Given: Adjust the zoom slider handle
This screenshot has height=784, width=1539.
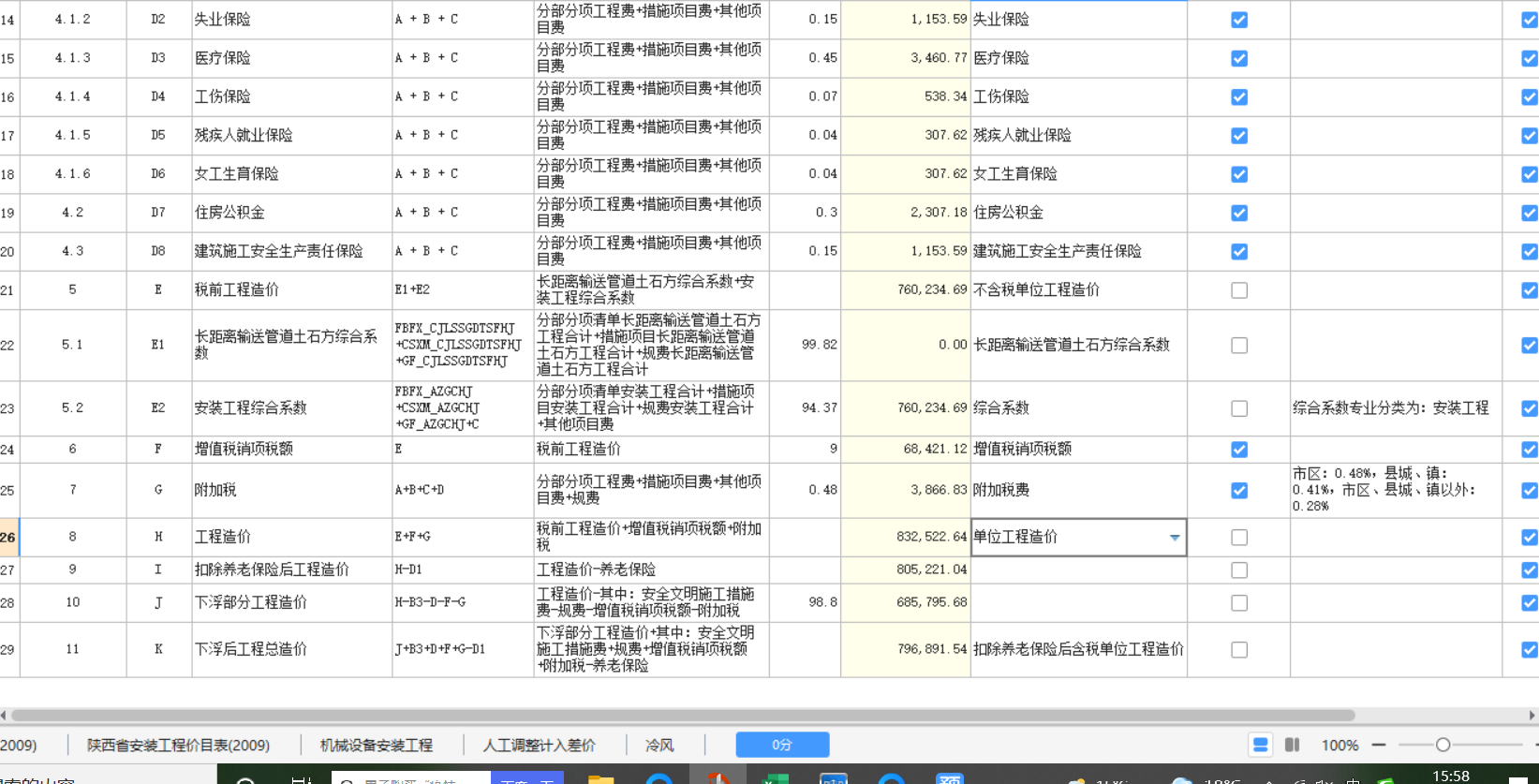Looking at the screenshot, I should click(x=1443, y=745).
